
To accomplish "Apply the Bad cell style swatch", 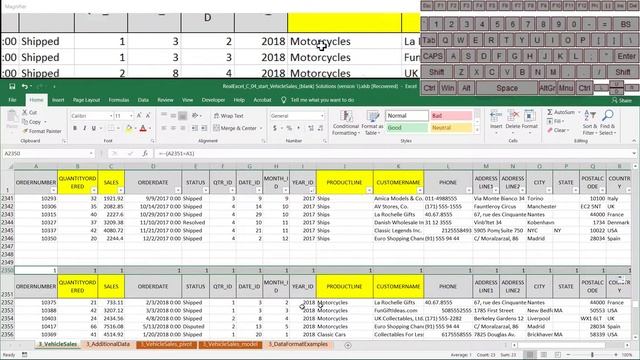I will click(451, 116).
